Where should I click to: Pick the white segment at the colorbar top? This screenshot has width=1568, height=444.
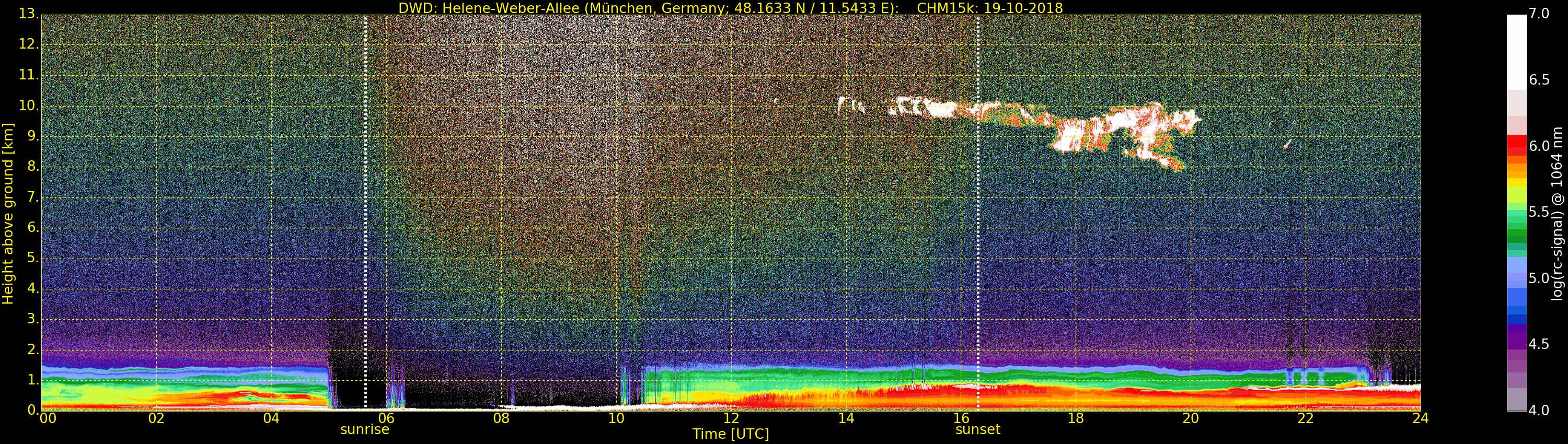pos(1516,52)
